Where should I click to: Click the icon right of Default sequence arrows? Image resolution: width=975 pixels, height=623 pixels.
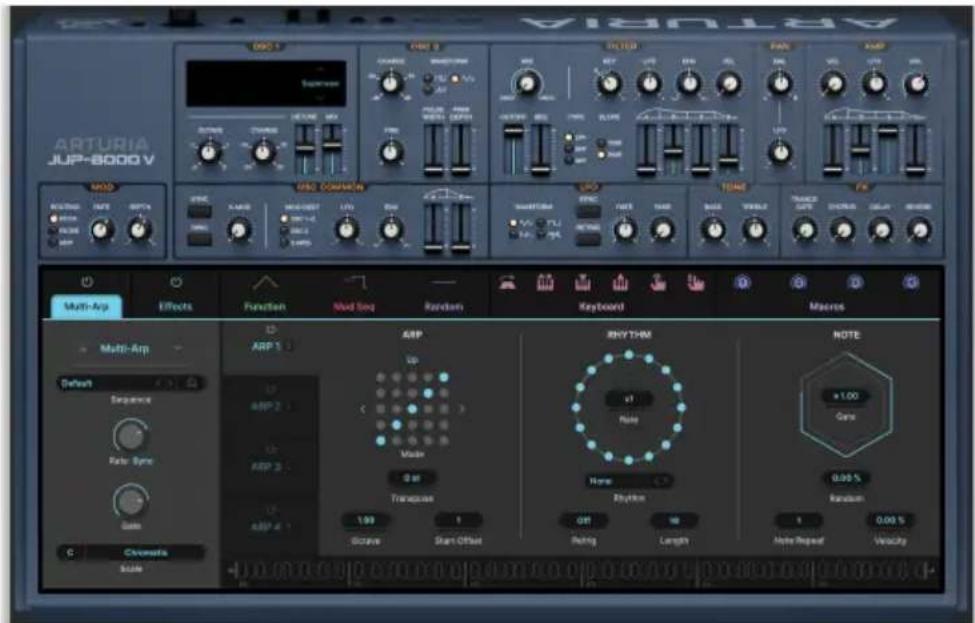point(192,383)
